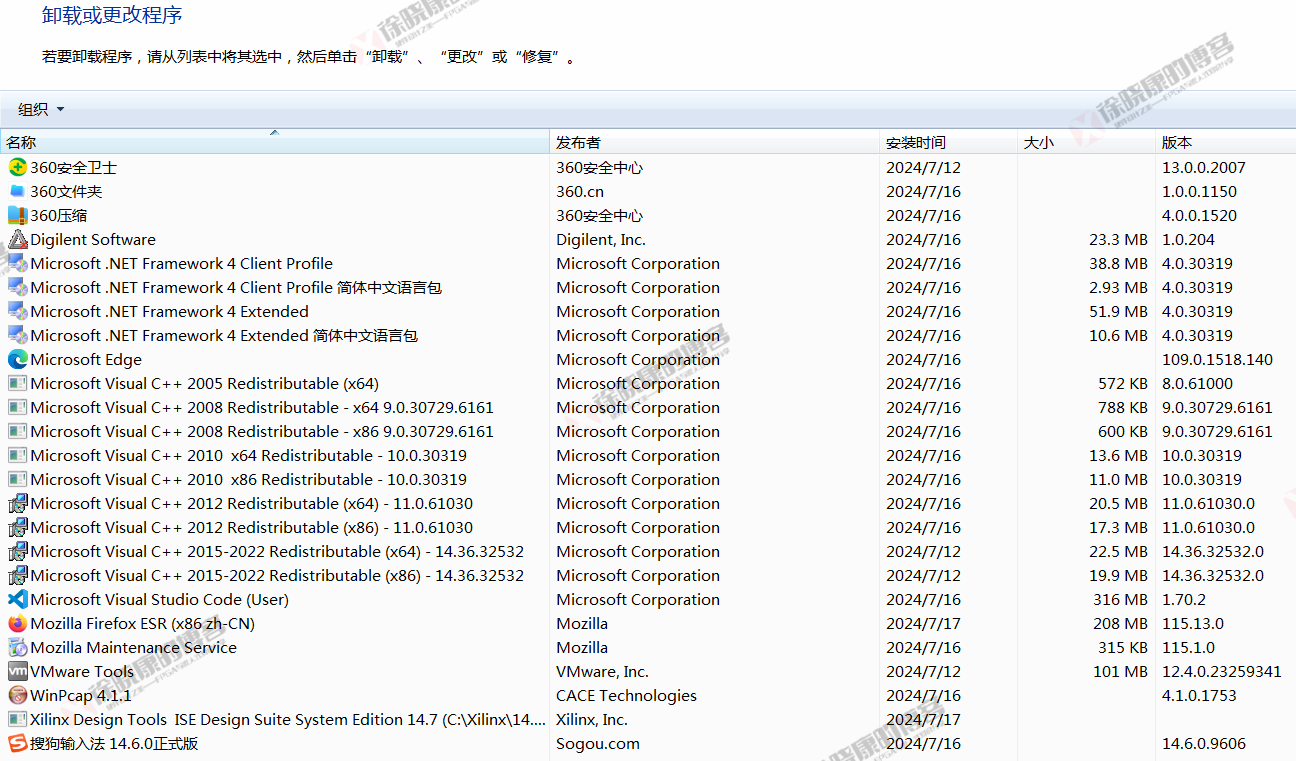Open the 组织 dropdown menu

point(41,109)
